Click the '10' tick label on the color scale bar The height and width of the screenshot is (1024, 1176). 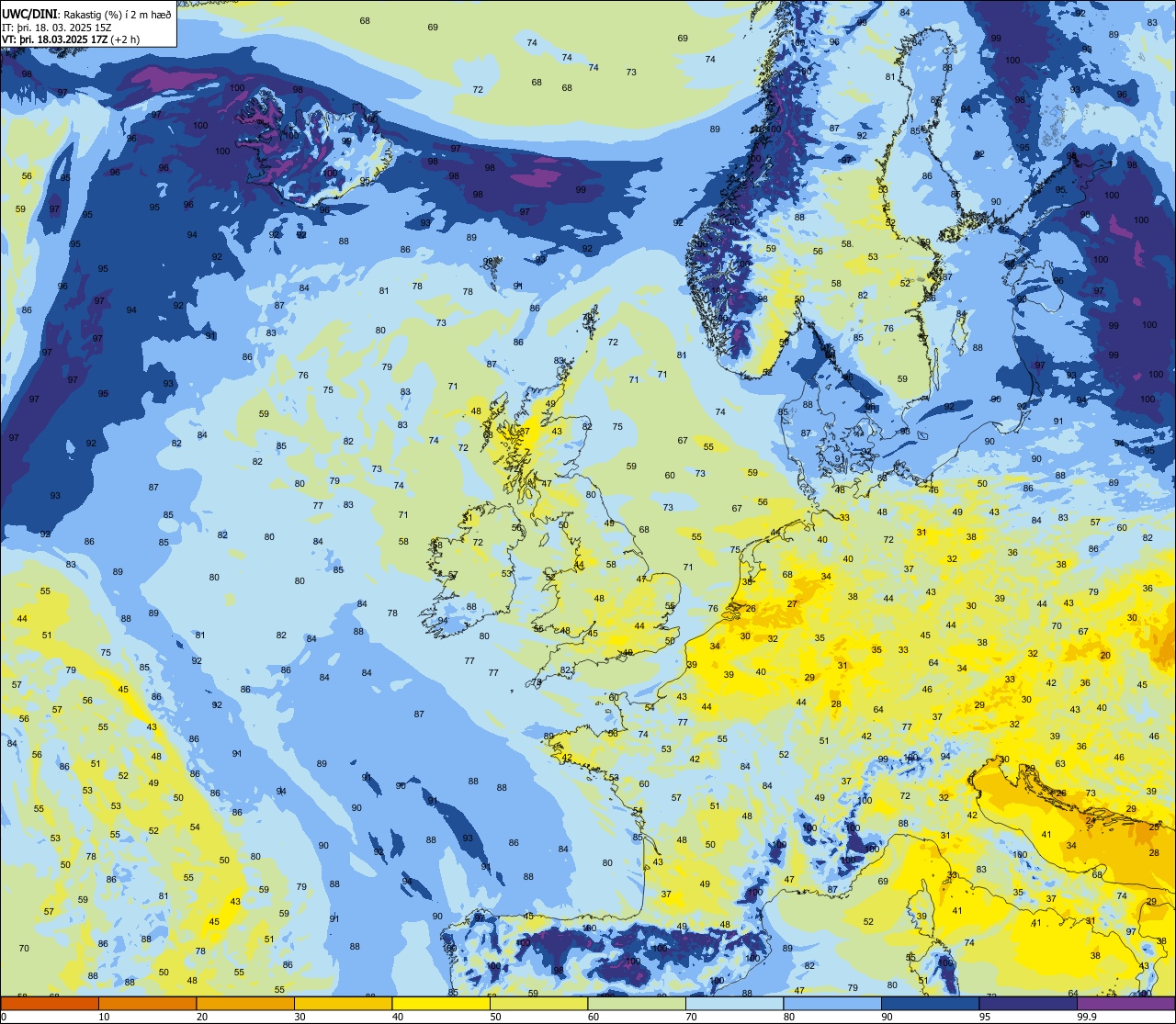pyautogui.click(x=105, y=1017)
